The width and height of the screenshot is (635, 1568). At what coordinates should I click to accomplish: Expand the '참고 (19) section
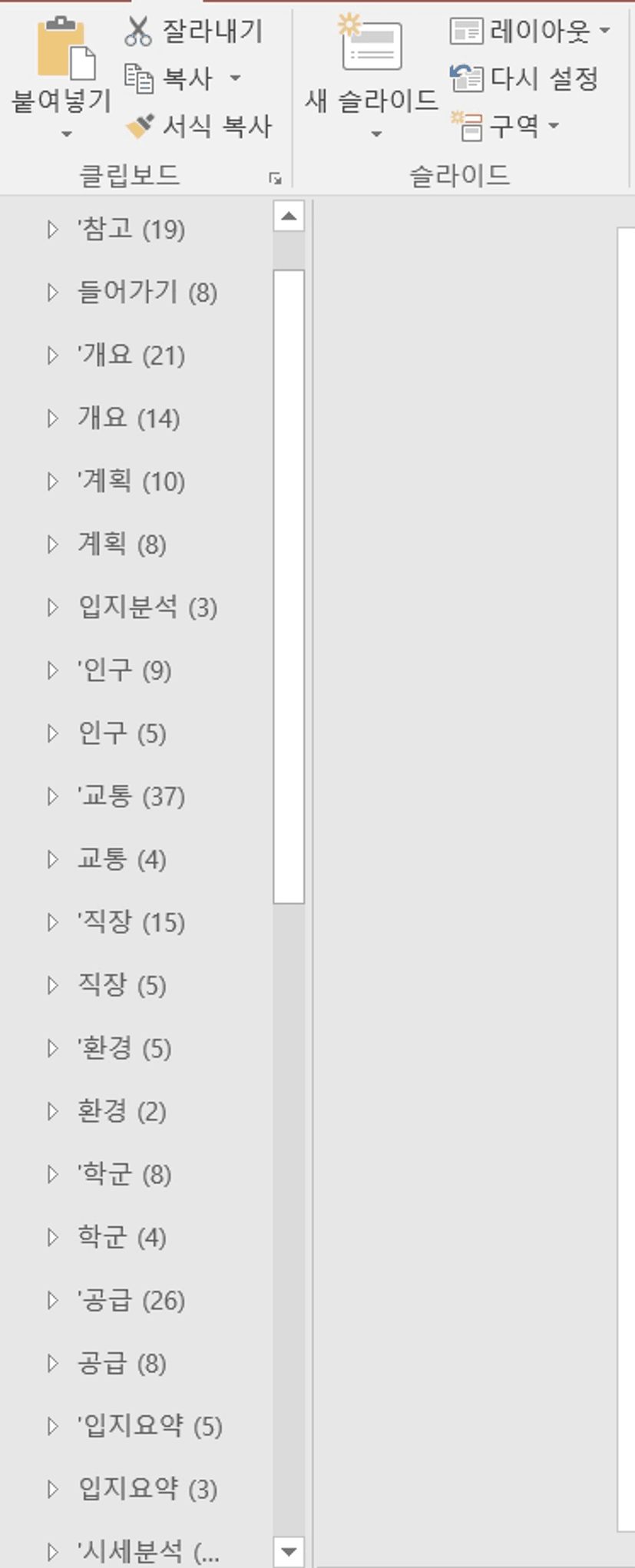point(52,229)
